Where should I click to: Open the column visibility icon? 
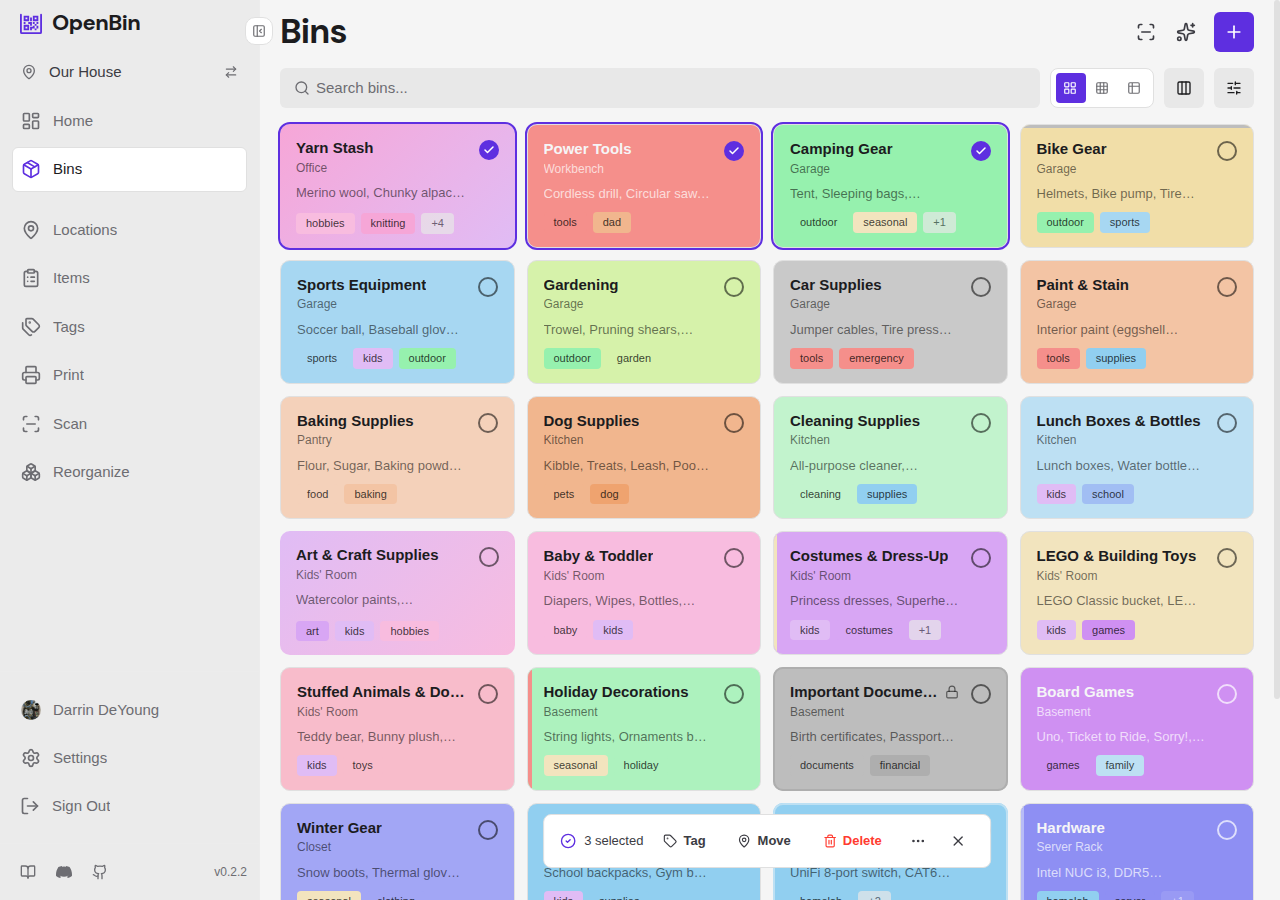click(x=1184, y=88)
